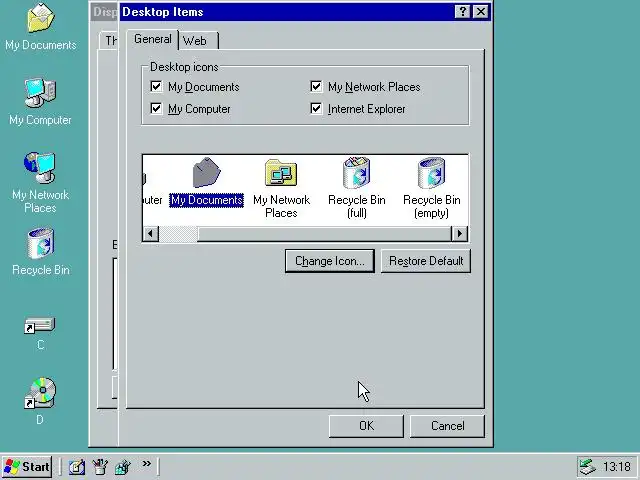
Task: Uncheck the My Computer checkbox
Action: (x=156, y=108)
